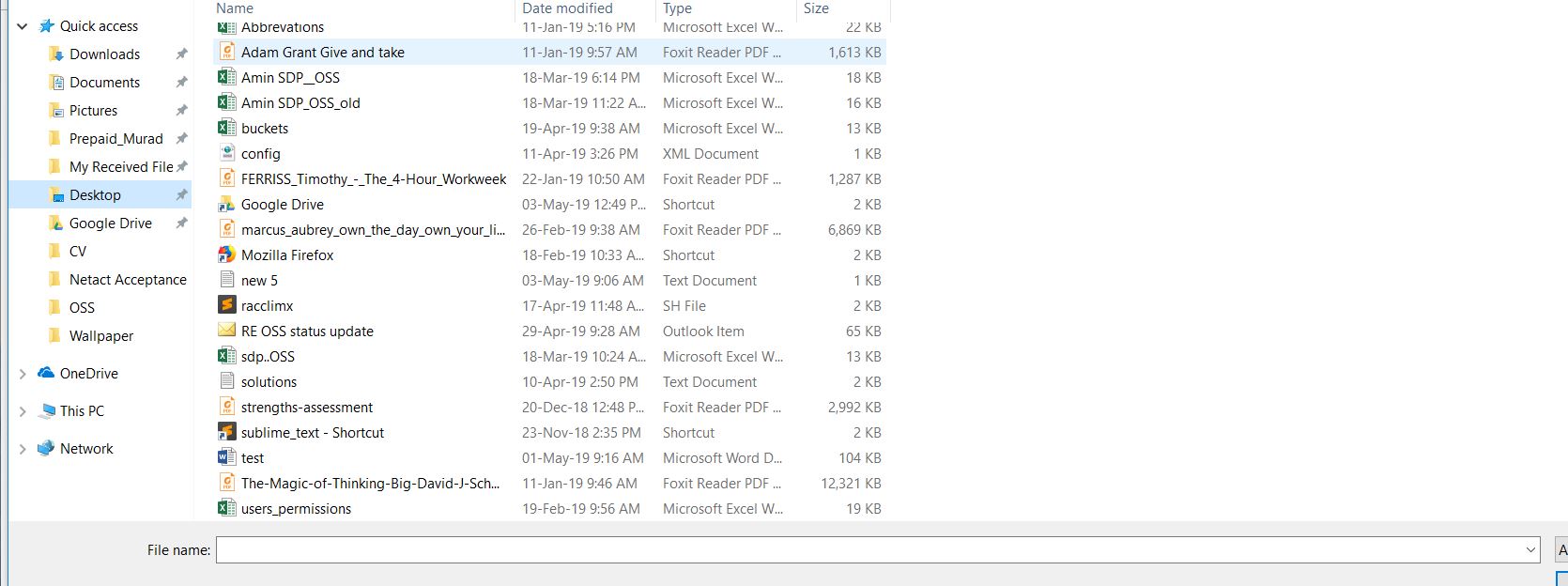
Task: Click the '01-May-19 9:16 AM' date cell
Action: (x=582, y=458)
